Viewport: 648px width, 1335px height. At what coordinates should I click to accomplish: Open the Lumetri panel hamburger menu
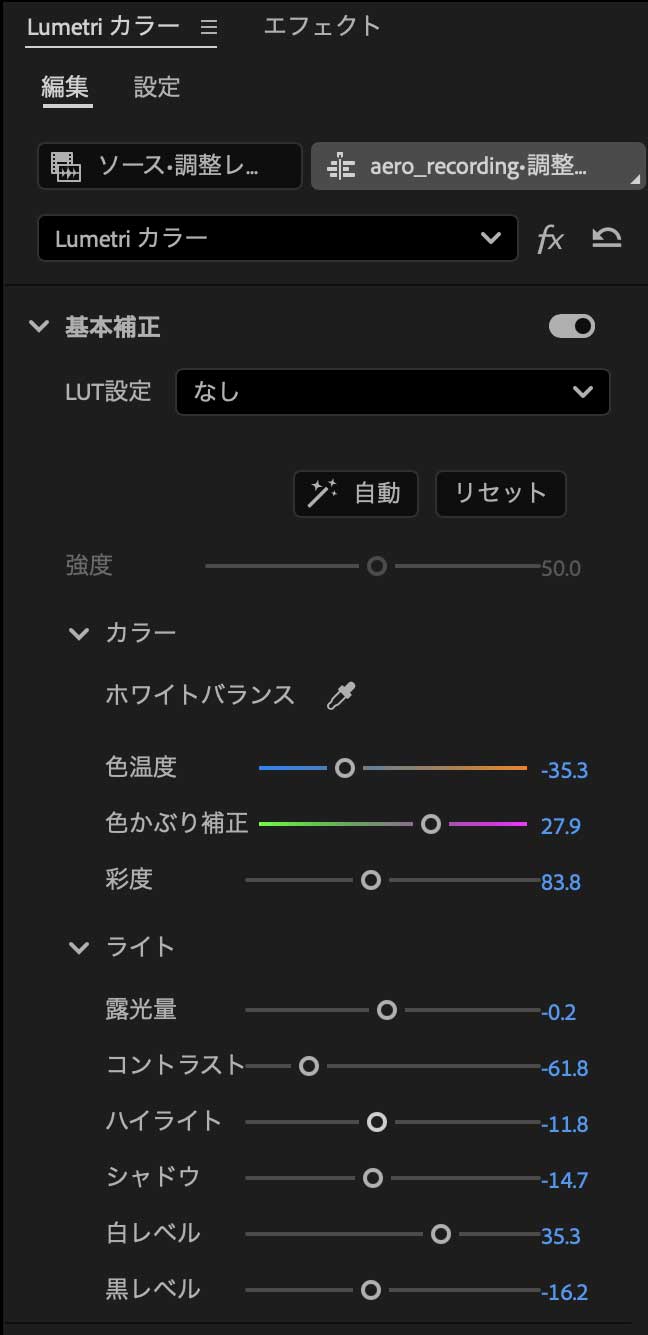pyautogui.click(x=208, y=28)
